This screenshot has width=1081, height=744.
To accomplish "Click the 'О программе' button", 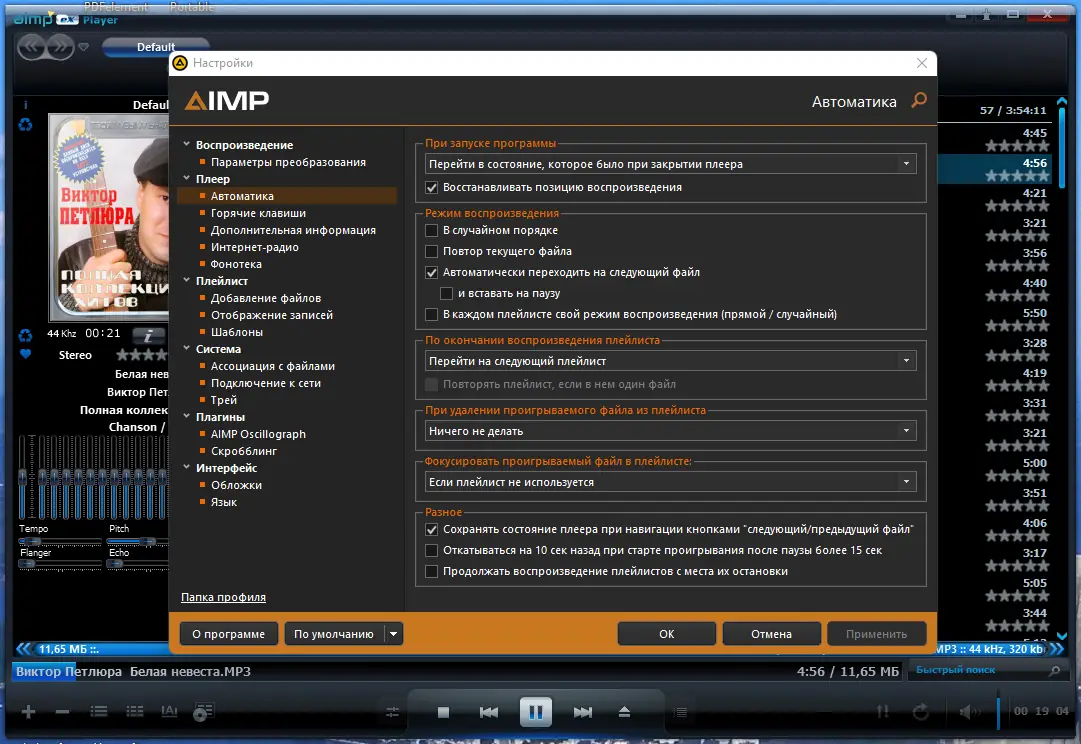I will 228,634.
